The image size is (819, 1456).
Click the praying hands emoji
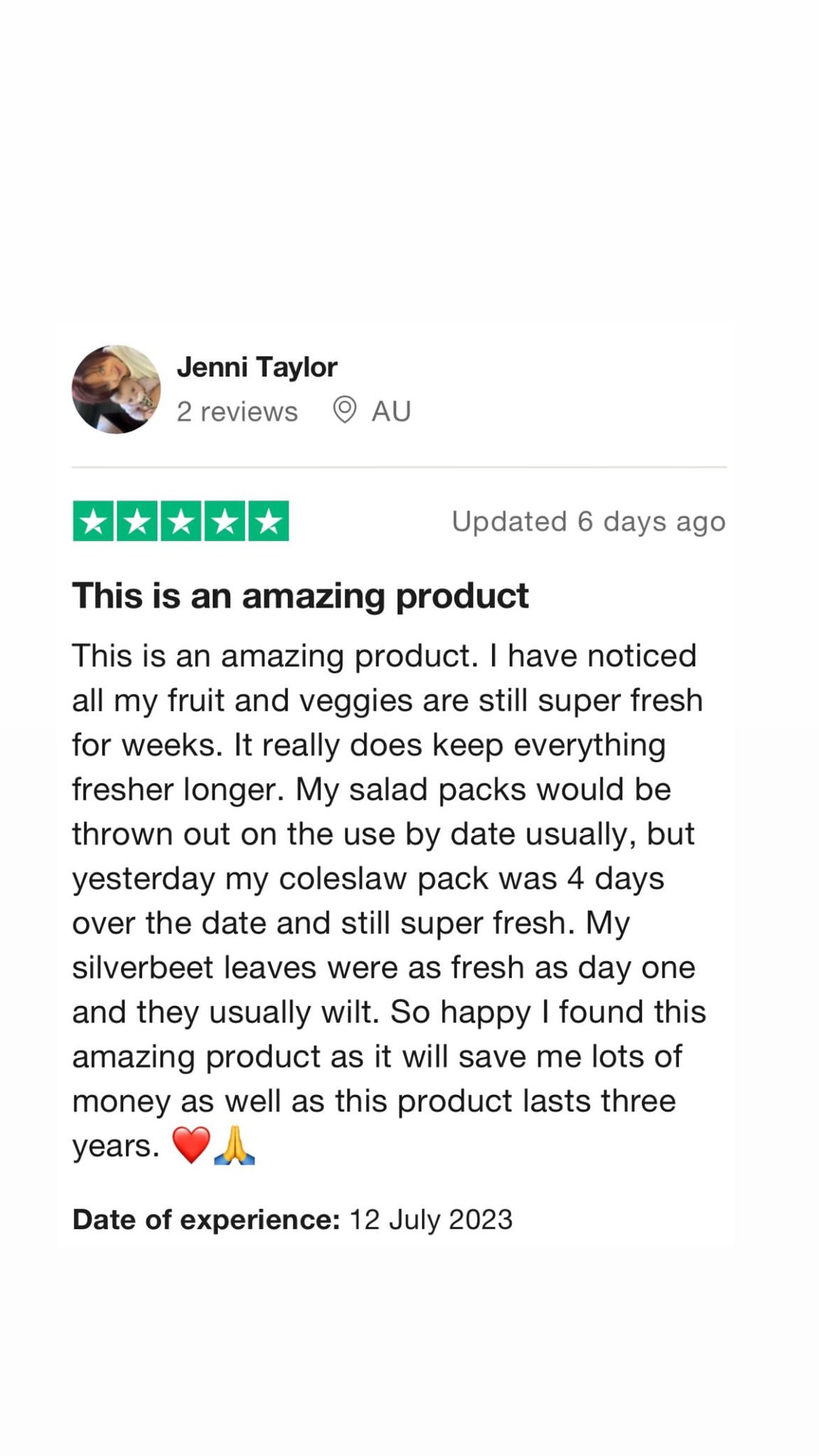[235, 1145]
